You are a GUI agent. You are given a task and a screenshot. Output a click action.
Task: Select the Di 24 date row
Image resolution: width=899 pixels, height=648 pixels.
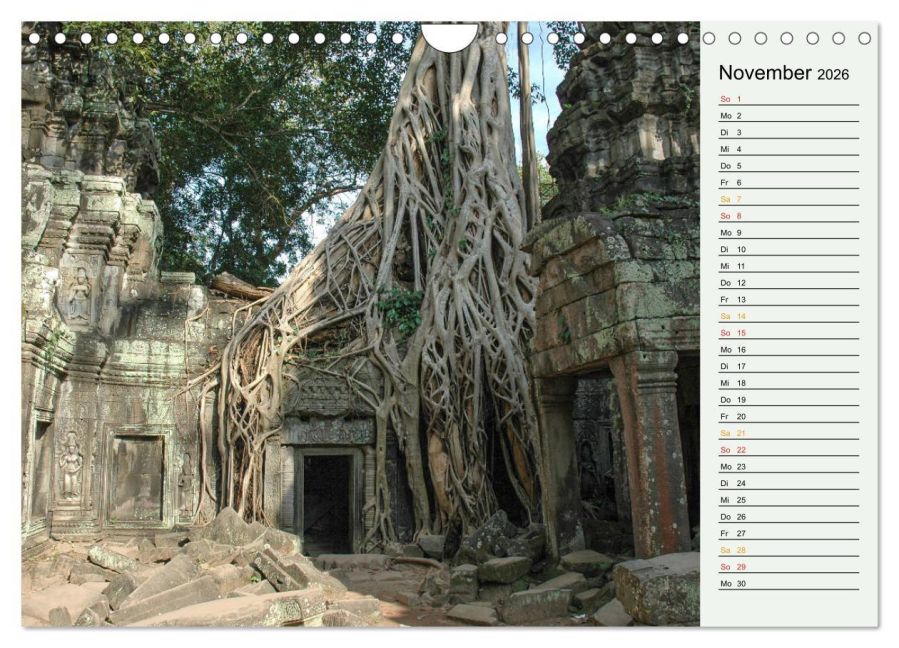coord(789,483)
